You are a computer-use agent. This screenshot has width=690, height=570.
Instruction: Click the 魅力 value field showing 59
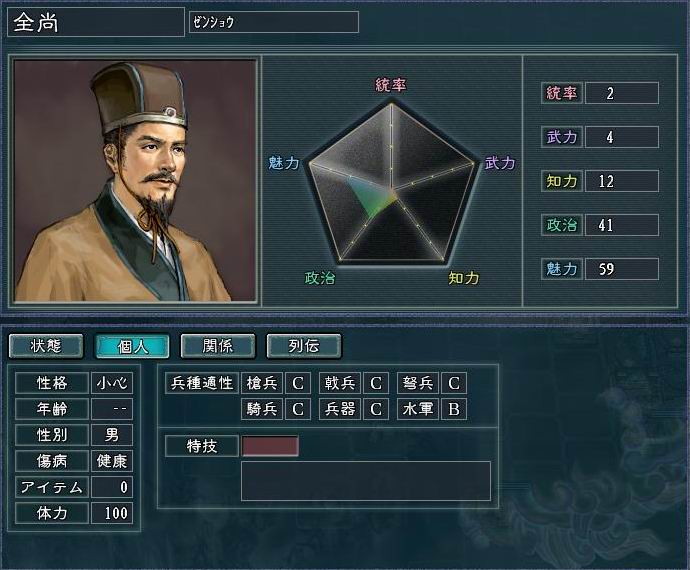coord(622,269)
